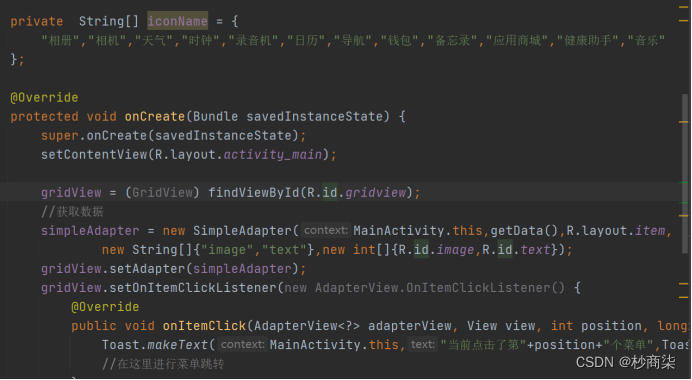The width and height of the screenshot is (692, 380).
Task: Click the //获取数据 comment
Action: coord(72,212)
